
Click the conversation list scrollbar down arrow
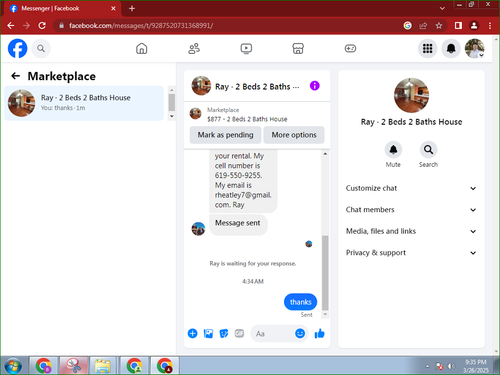pos(172,116)
